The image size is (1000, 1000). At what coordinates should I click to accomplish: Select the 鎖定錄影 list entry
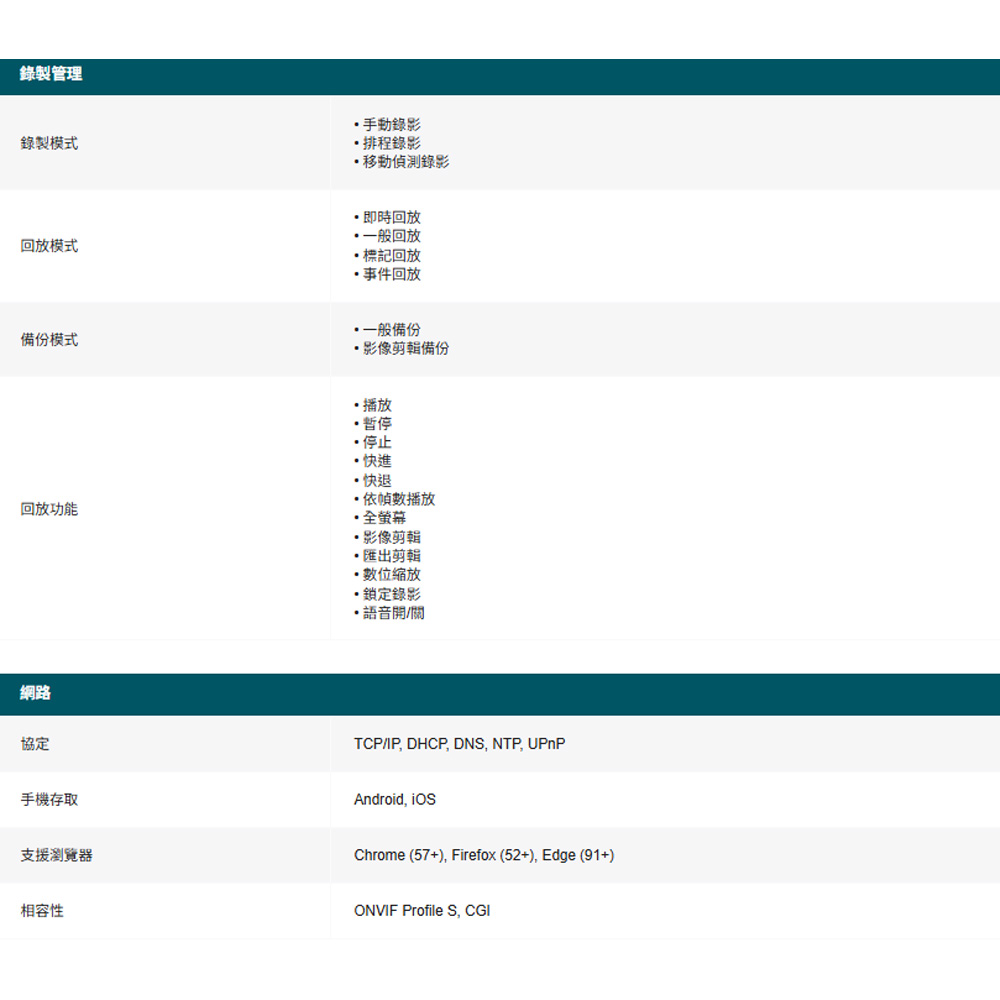tap(391, 594)
